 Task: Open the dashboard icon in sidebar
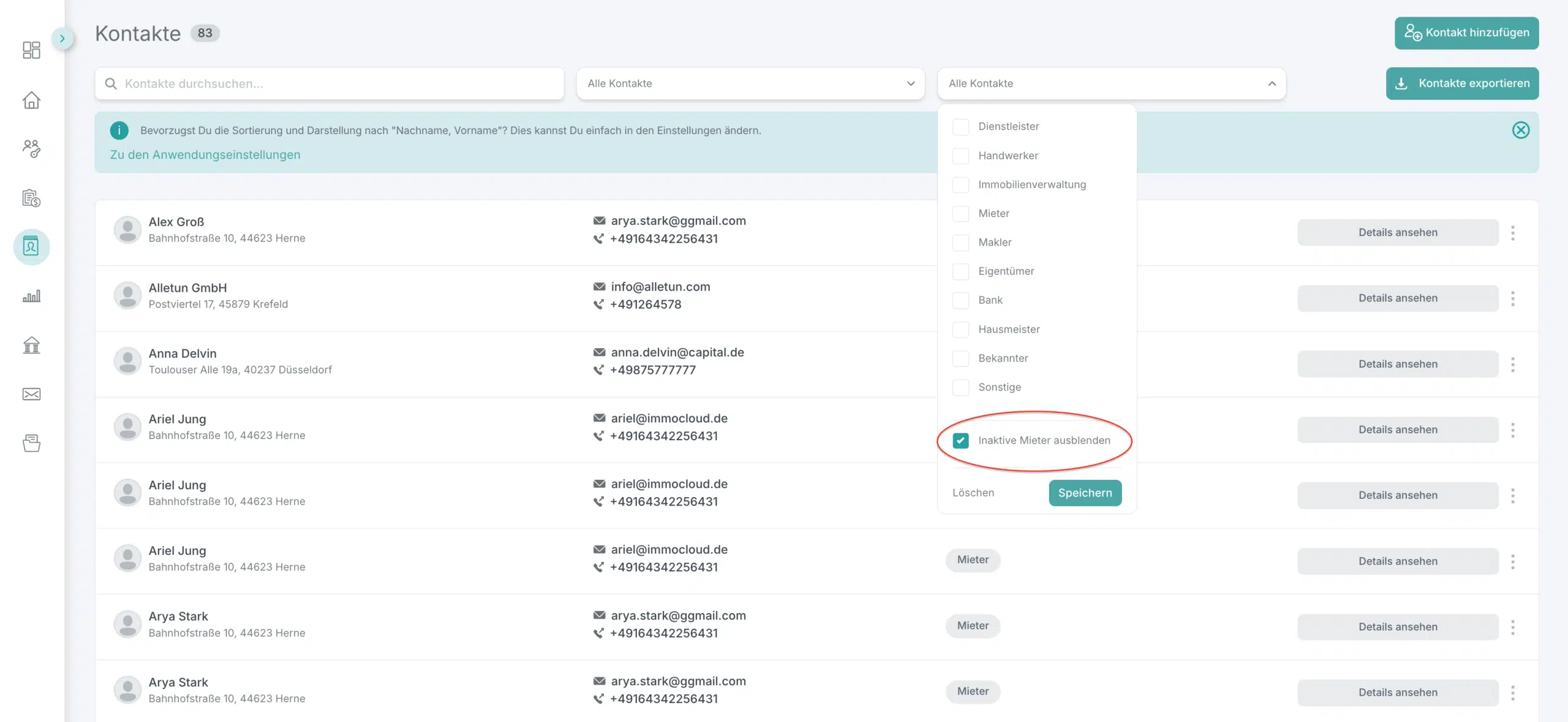(31, 50)
